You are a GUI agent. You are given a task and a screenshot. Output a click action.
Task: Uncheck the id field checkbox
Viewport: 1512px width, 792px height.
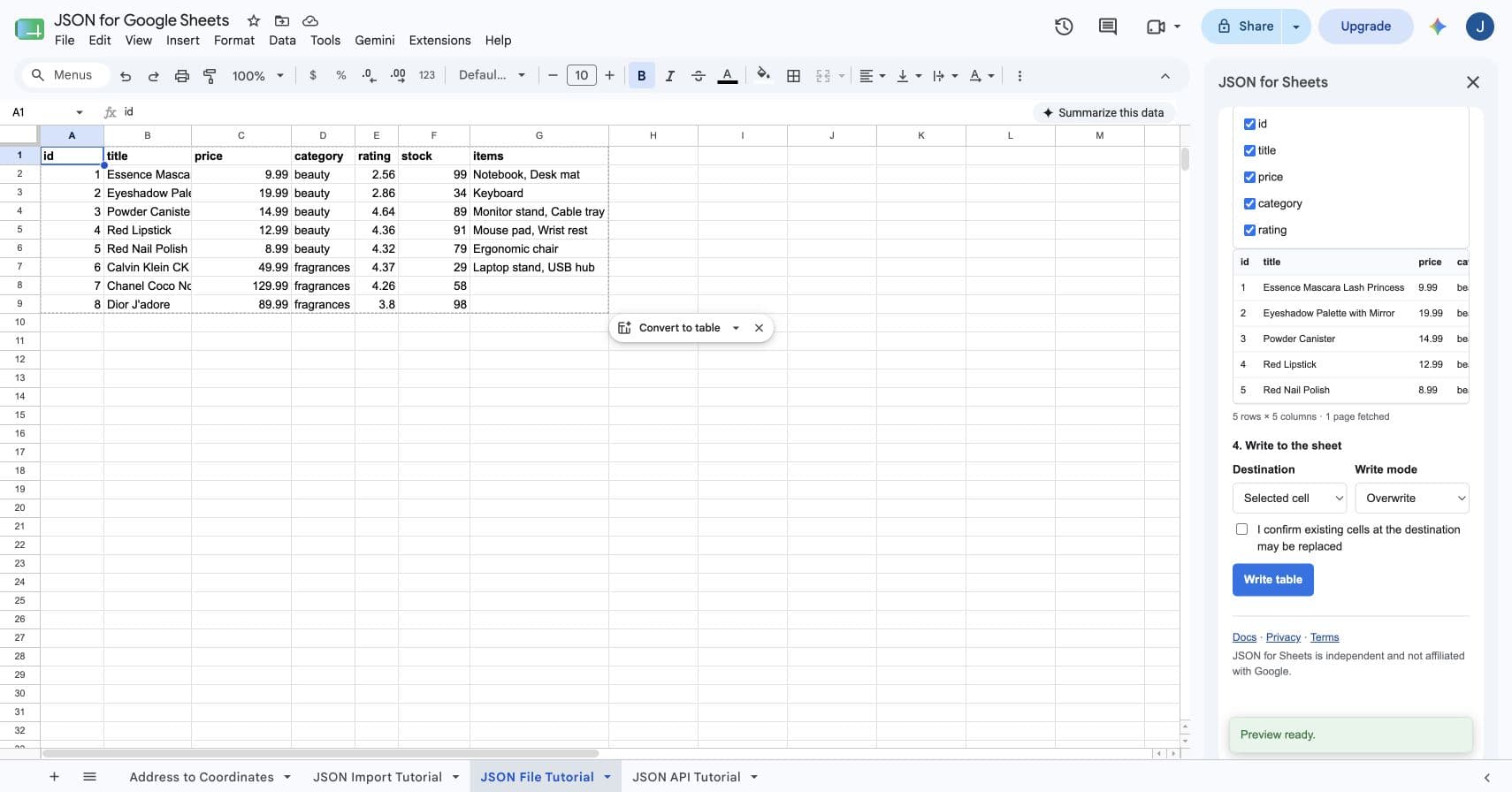tap(1249, 125)
